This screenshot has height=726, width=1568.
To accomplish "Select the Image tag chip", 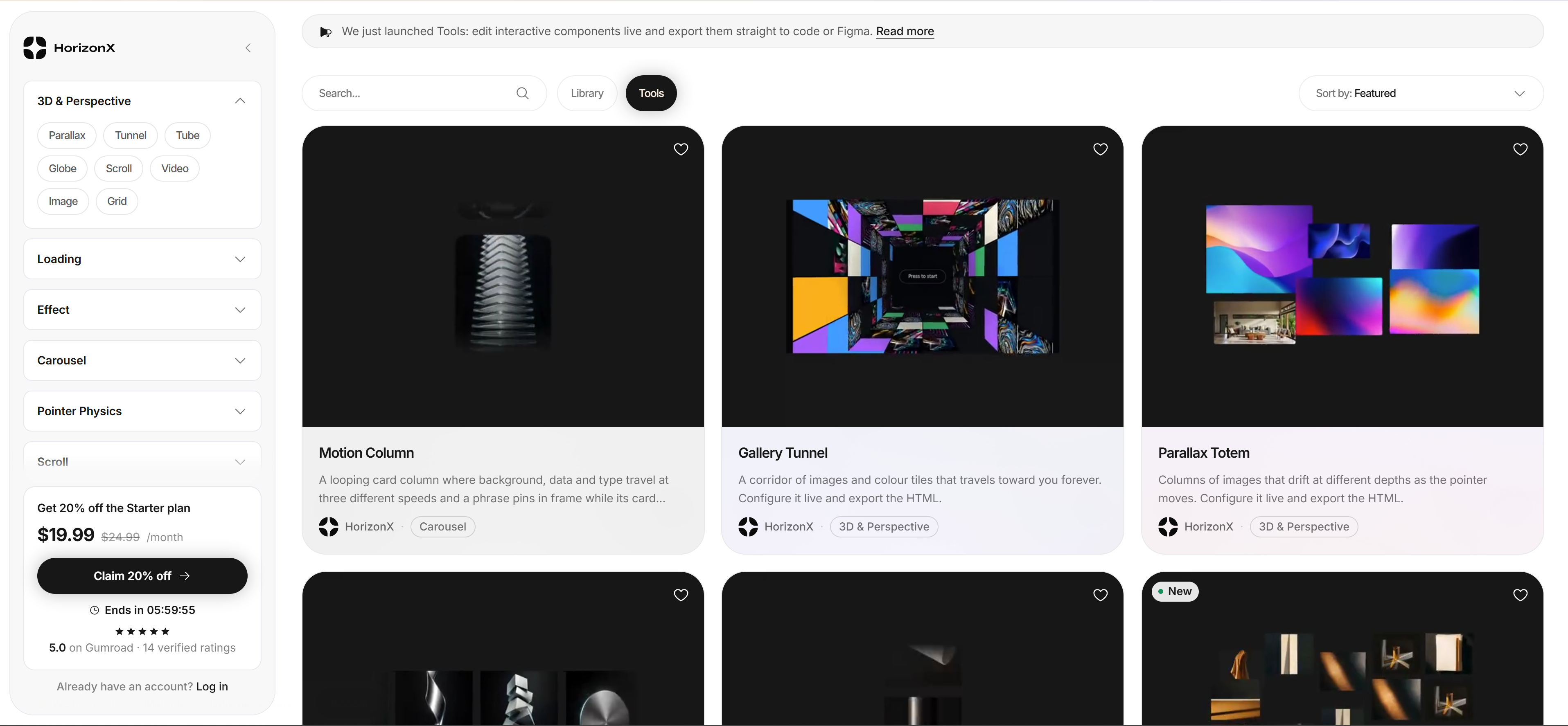I will 63,201.
